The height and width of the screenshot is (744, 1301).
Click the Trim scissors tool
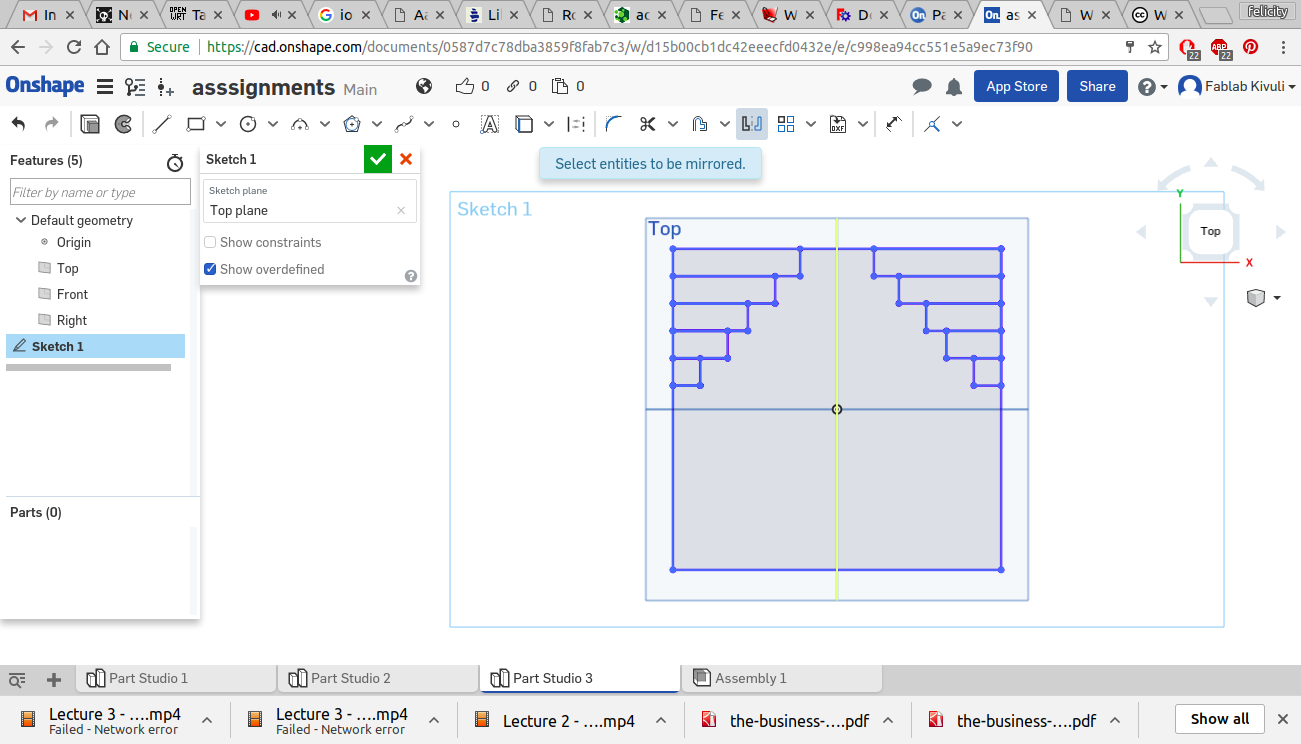(647, 124)
